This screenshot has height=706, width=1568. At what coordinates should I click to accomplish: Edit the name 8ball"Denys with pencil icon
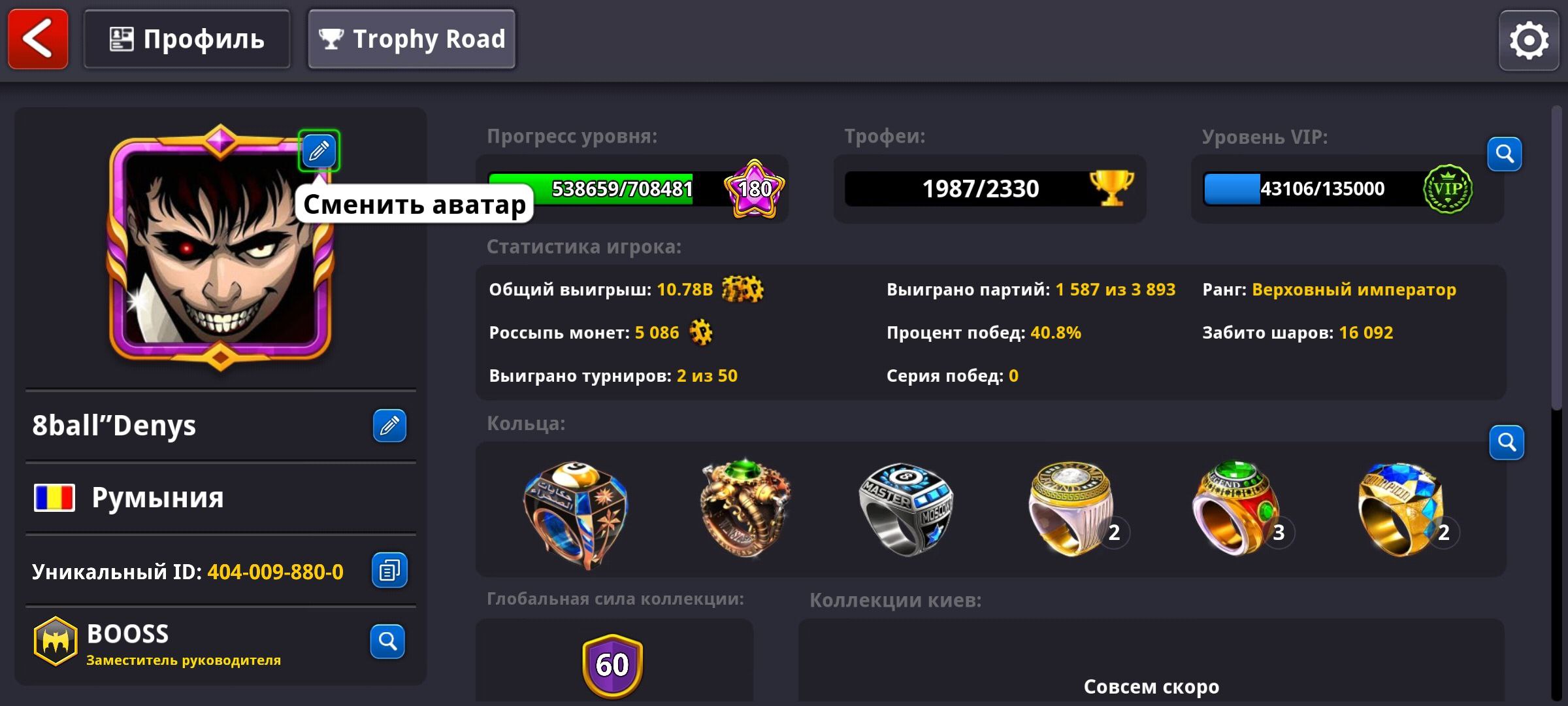(x=389, y=426)
